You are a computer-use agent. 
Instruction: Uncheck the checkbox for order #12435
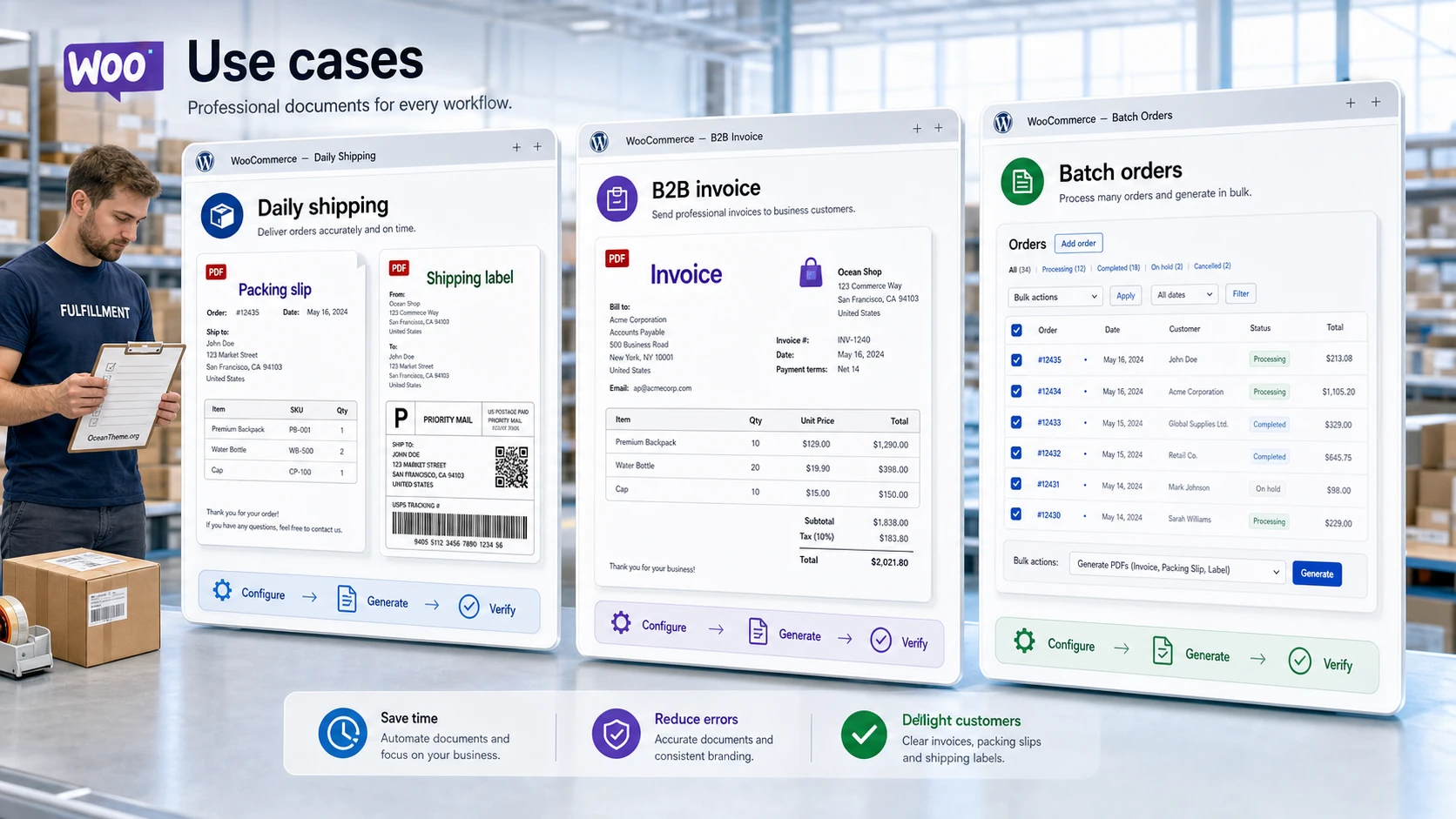point(1016,359)
